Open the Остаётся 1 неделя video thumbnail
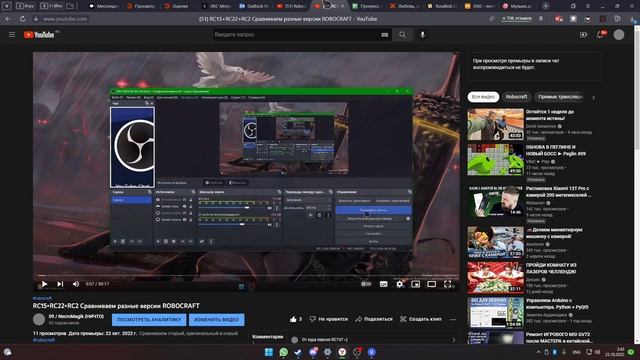640x360 pixels. click(496, 124)
